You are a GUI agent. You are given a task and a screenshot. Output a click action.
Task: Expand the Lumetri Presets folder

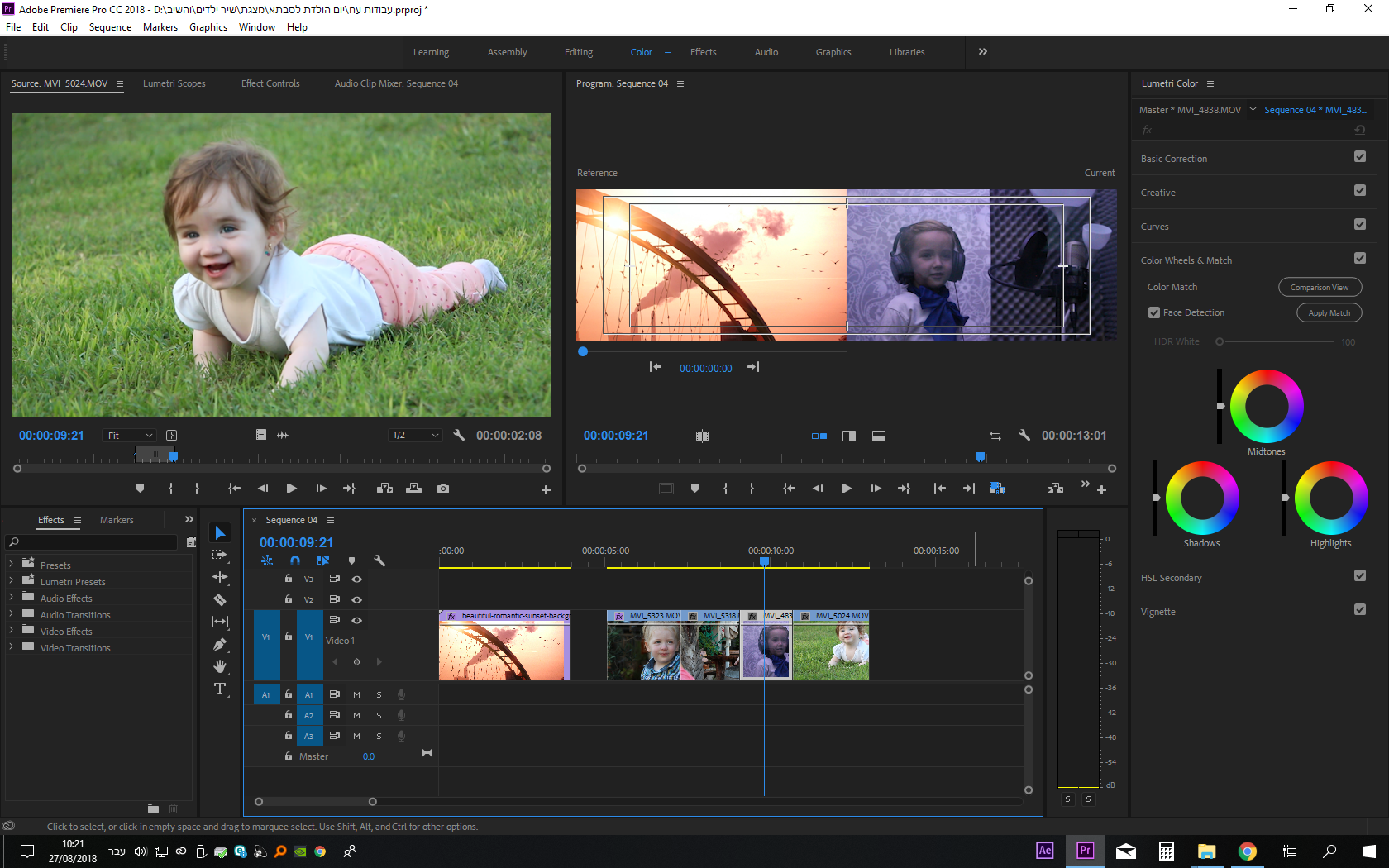point(11,581)
